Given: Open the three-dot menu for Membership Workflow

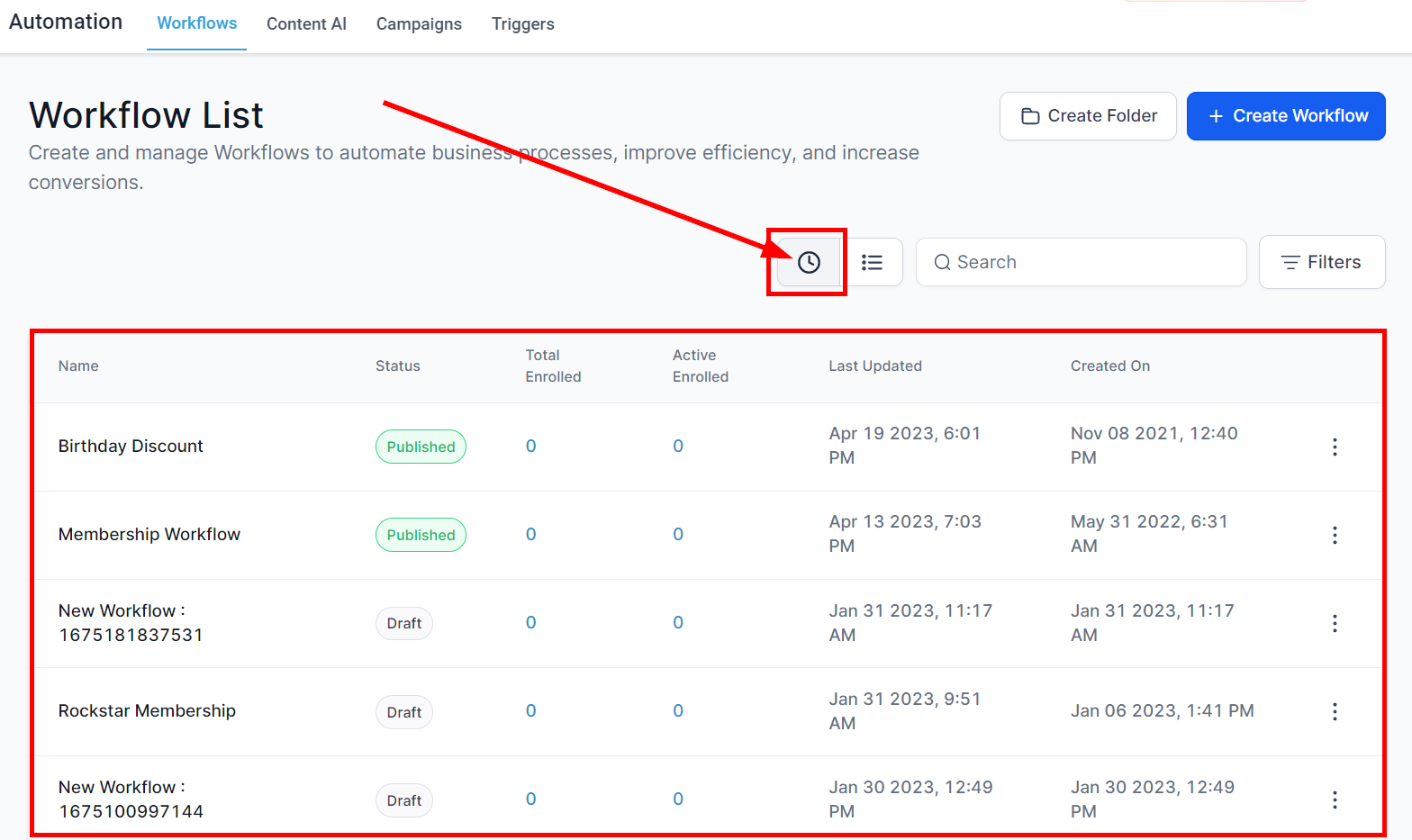Looking at the screenshot, I should (1334, 535).
